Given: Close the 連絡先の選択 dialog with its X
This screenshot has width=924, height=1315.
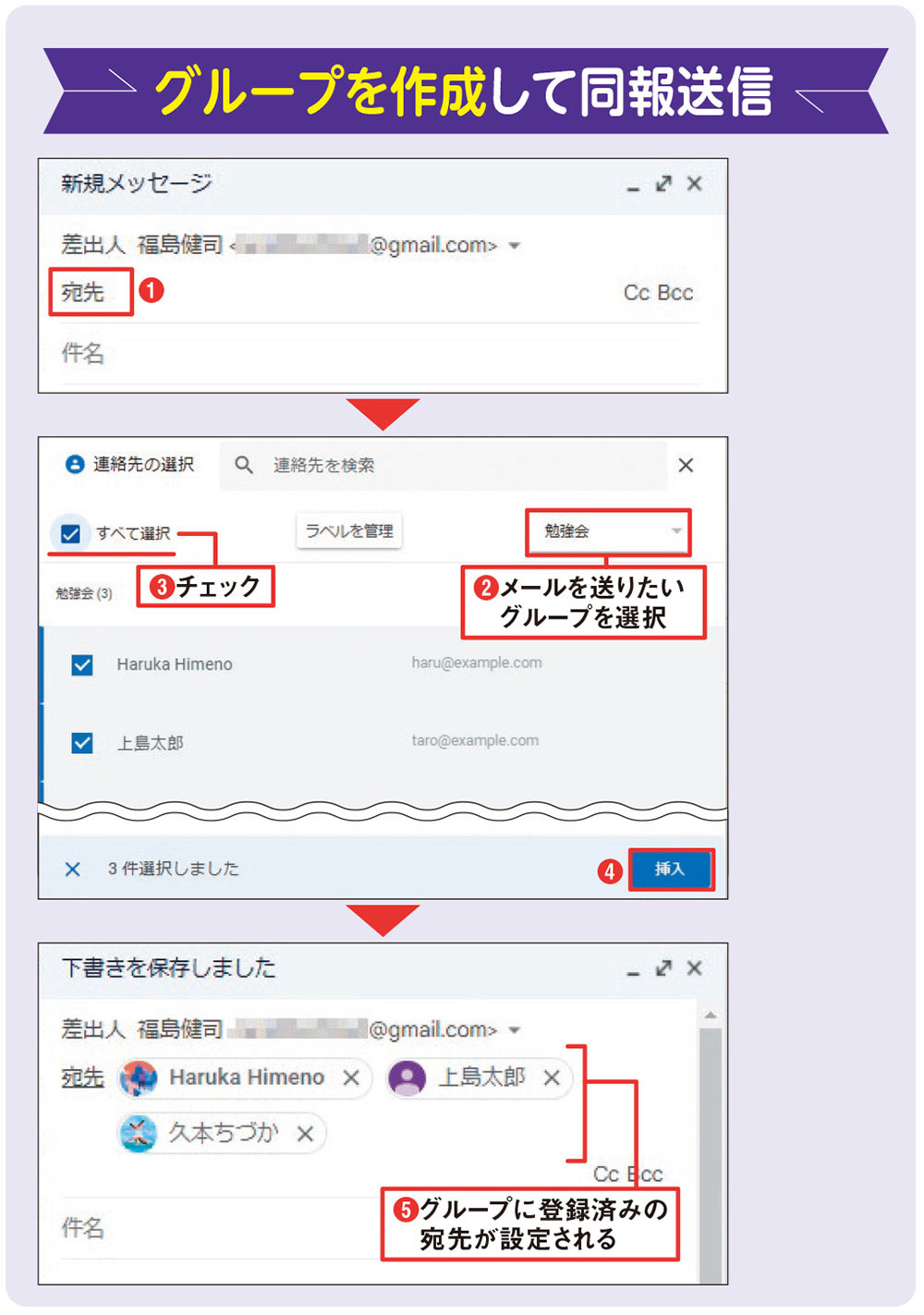Looking at the screenshot, I should (x=686, y=465).
